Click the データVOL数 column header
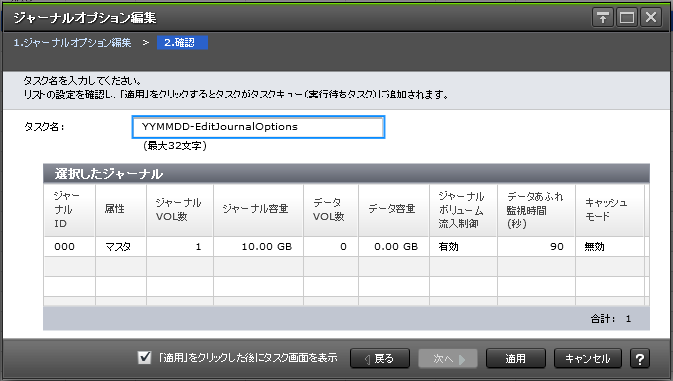This screenshot has height=381, width=673. click(331, 210)
